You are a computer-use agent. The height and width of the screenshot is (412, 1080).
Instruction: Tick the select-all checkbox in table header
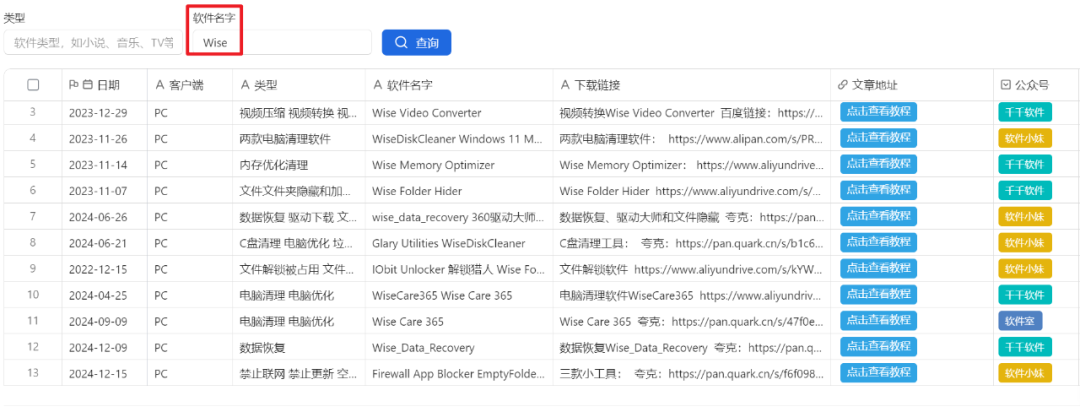(33, 85)
